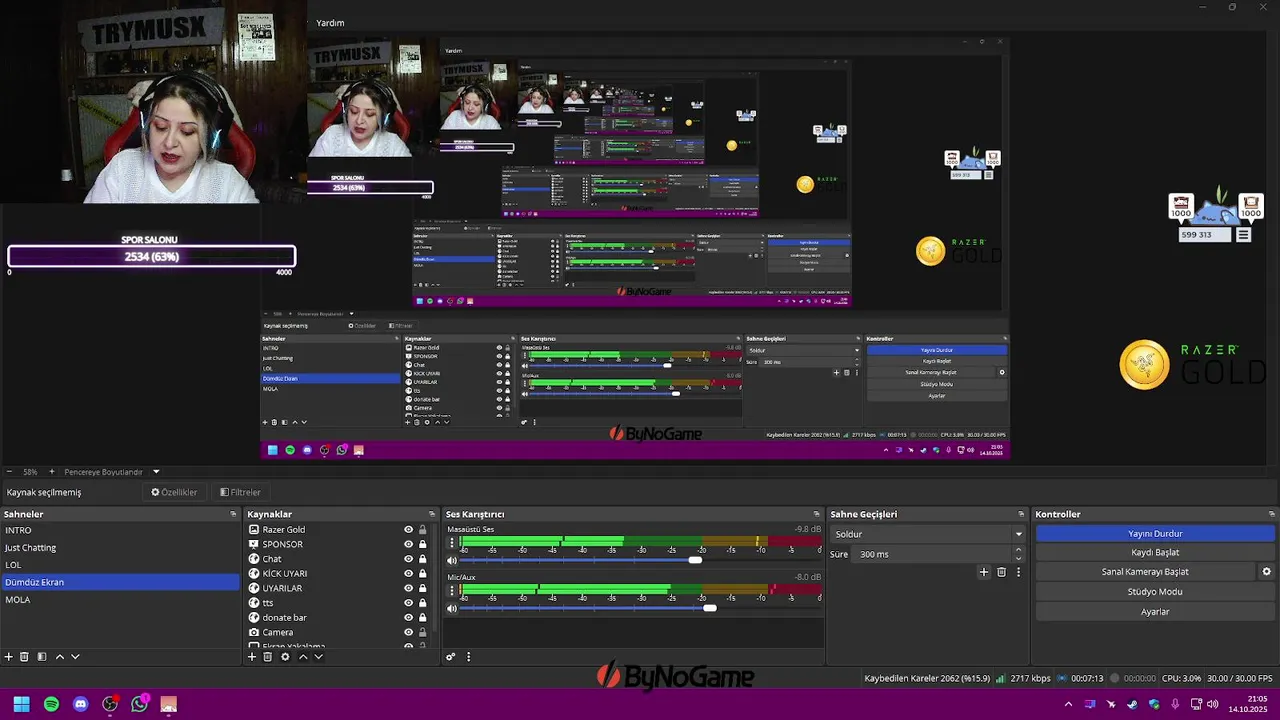
Task: Add a new scene with the plus icon in Sahneler
Action: [x=9, y=657]
